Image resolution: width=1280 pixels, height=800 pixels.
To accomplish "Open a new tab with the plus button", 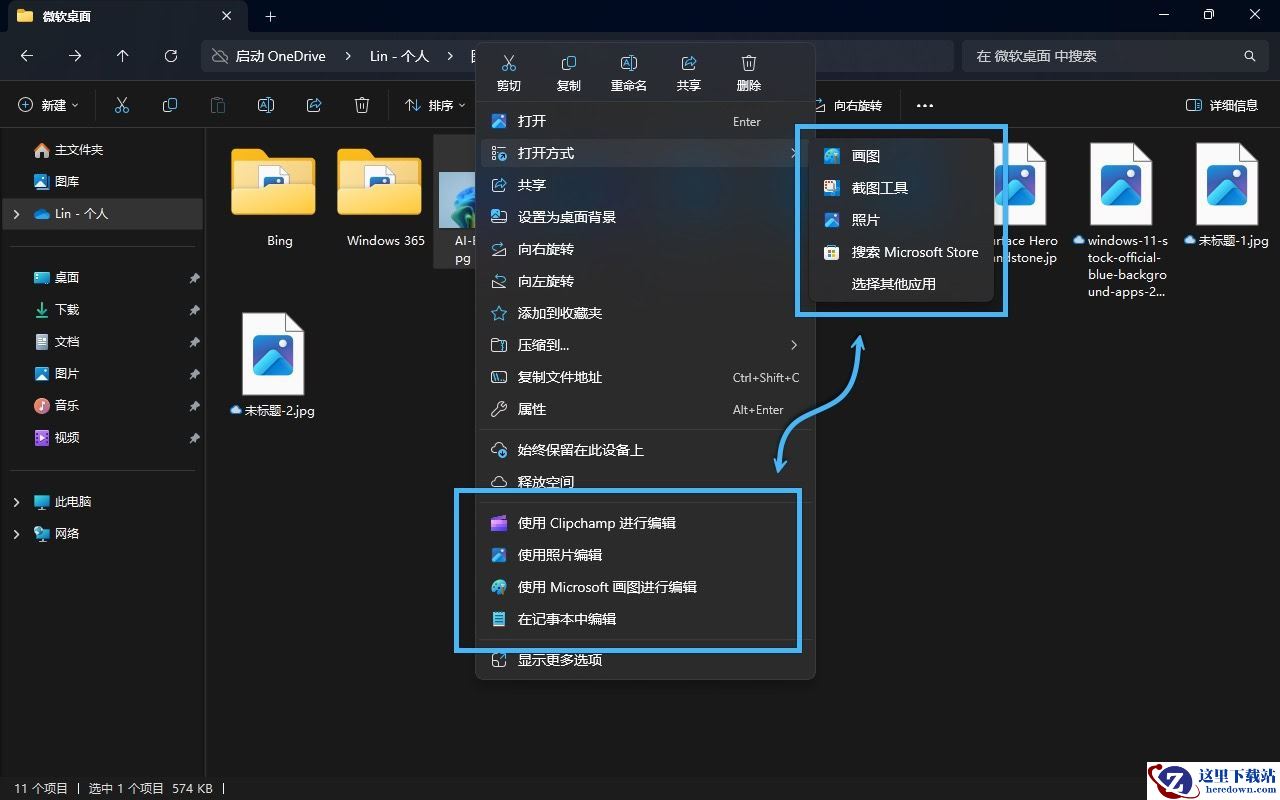I will pyautogui.click(x=270, y=16).
